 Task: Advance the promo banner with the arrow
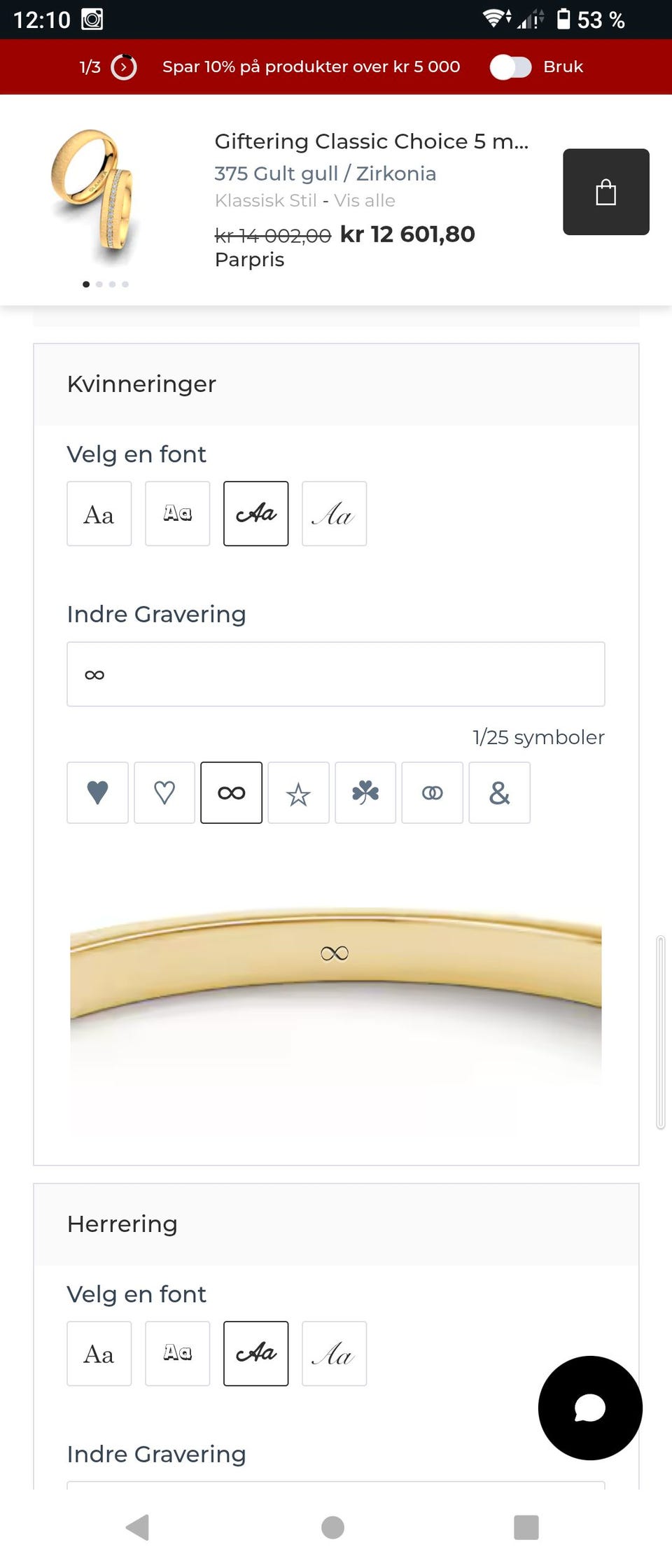click(122, 66)
